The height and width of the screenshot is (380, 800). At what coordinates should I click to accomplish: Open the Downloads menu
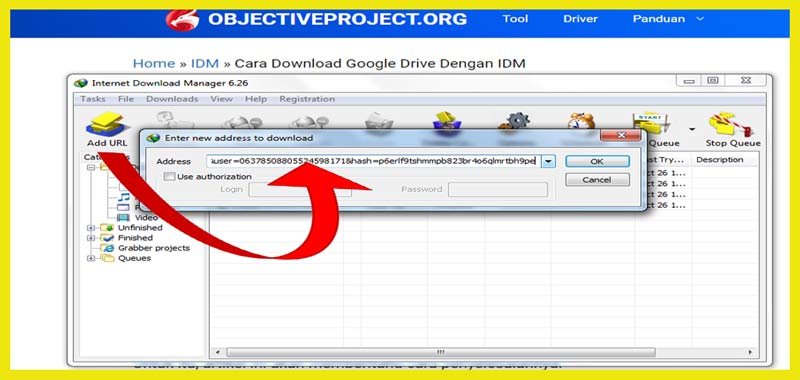tap(172, 99)
